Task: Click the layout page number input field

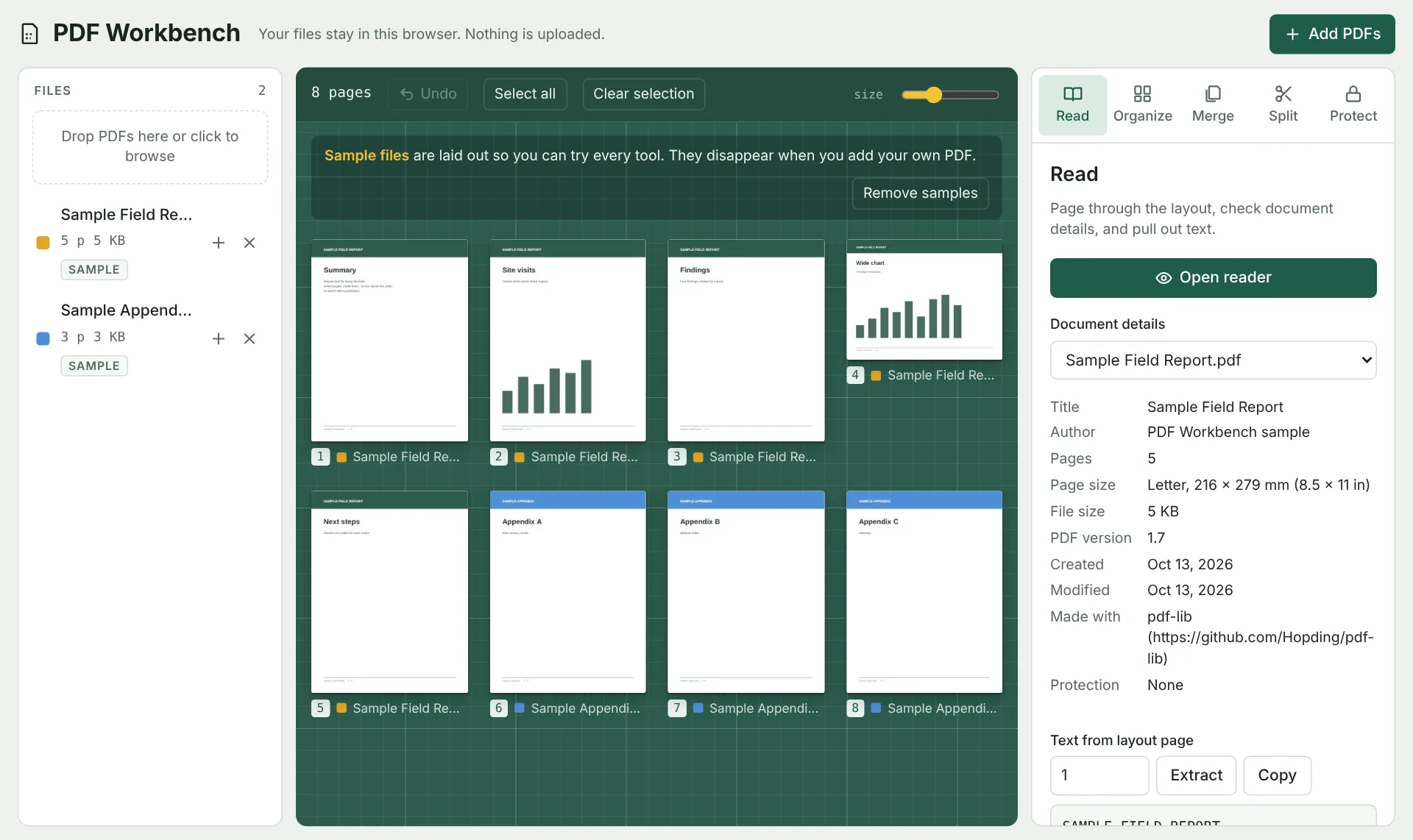Action: click(1099, 775)
